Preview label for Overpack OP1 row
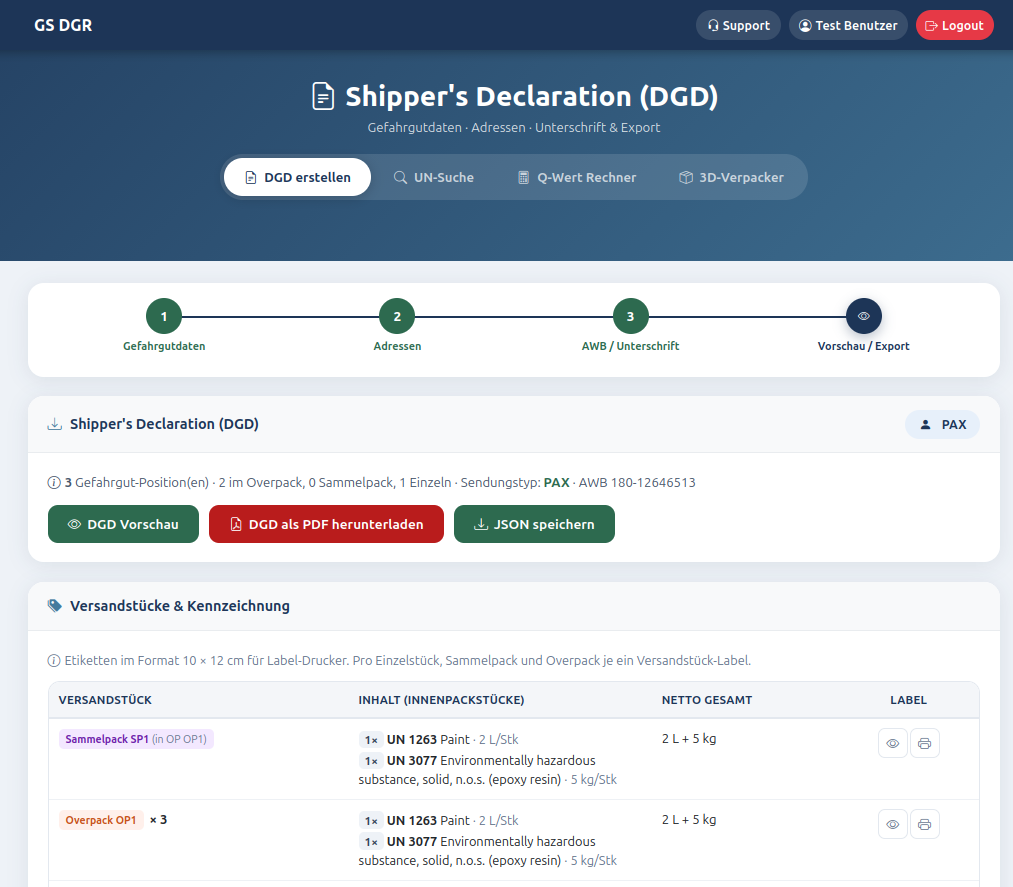Viewport: 1013px width, 887px height. coord(893,824)
